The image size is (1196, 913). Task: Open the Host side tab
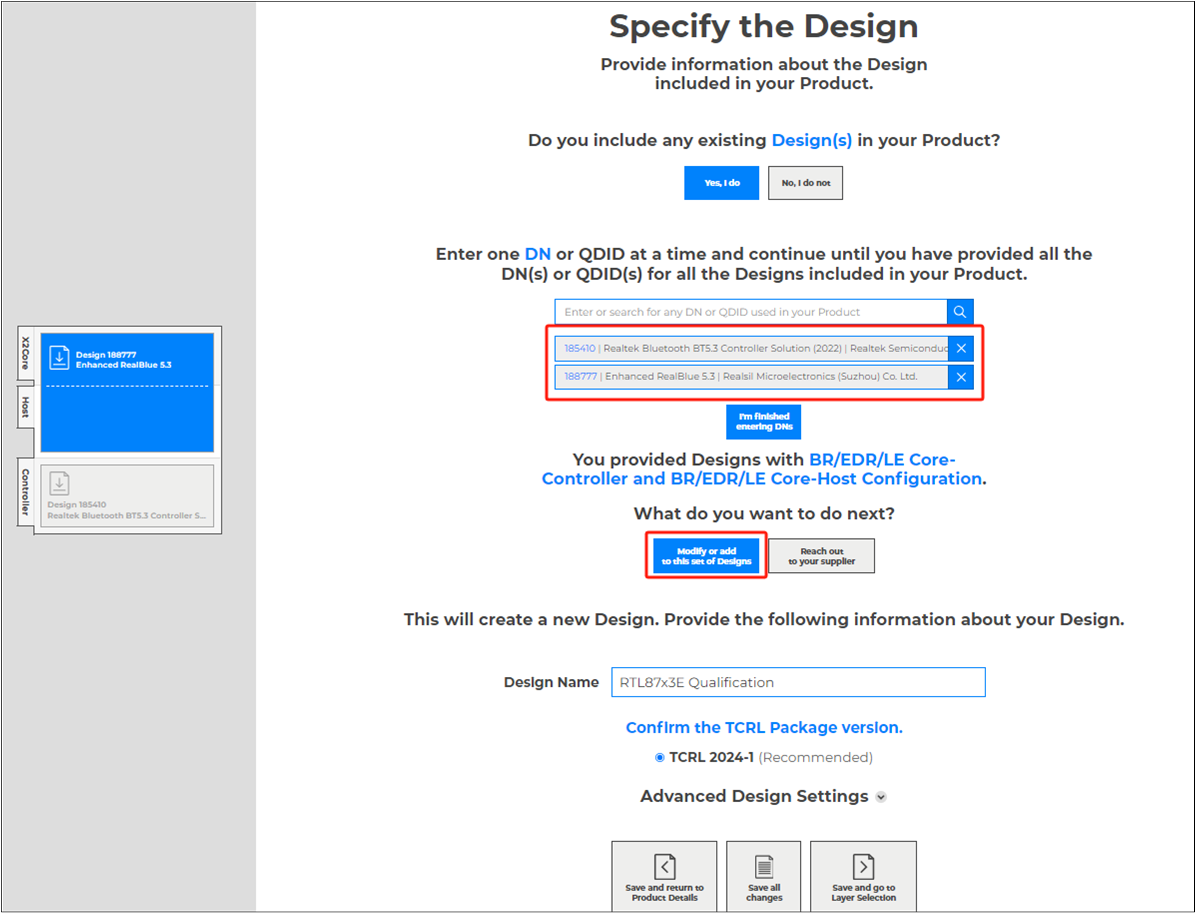click(25, 407)
